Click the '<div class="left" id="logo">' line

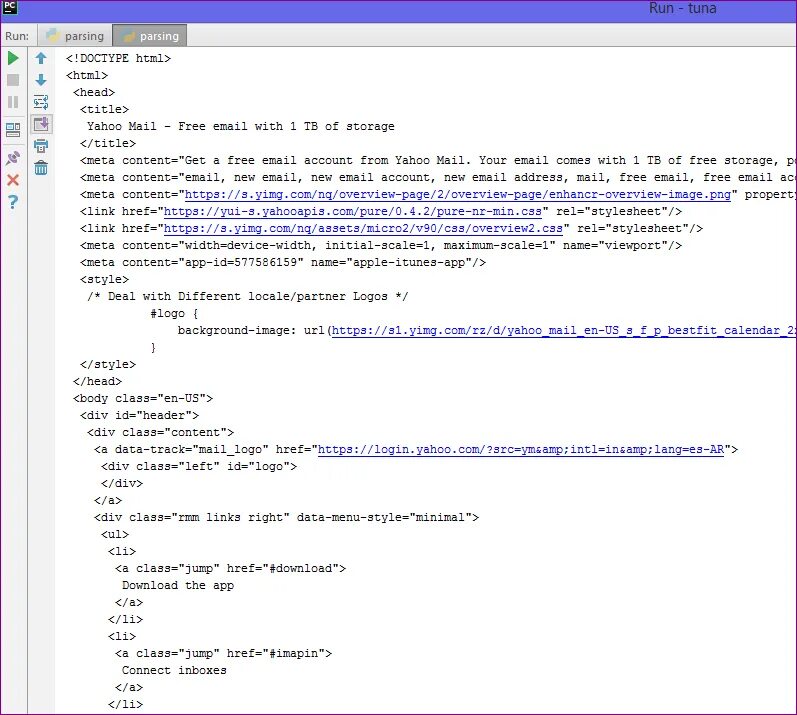tap(199, 467)
